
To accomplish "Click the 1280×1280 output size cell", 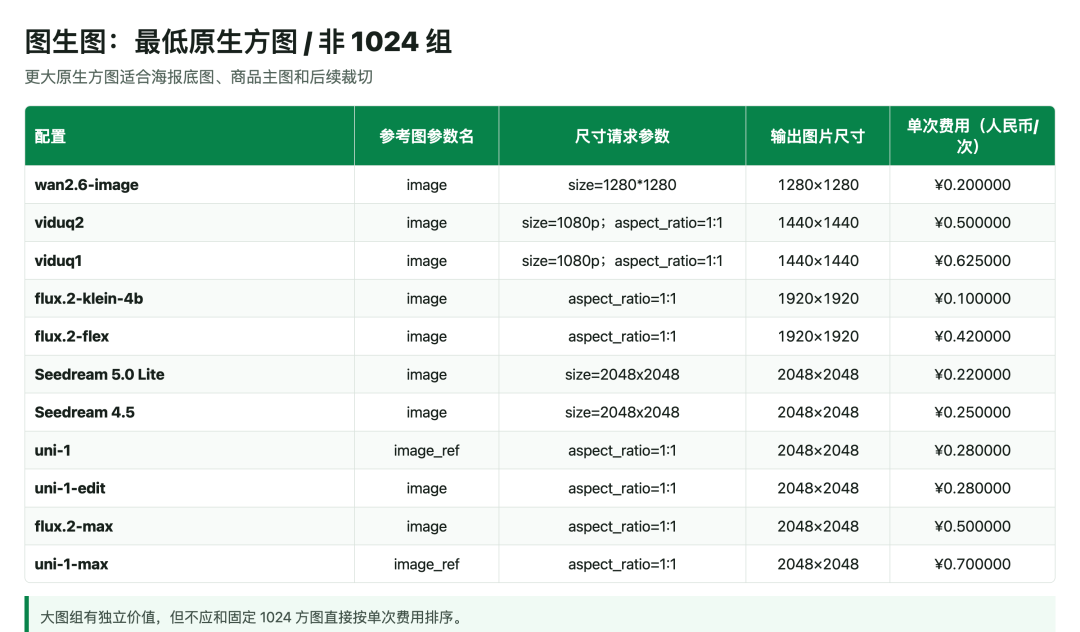I will pyautogui.click(x=818, y=185).
